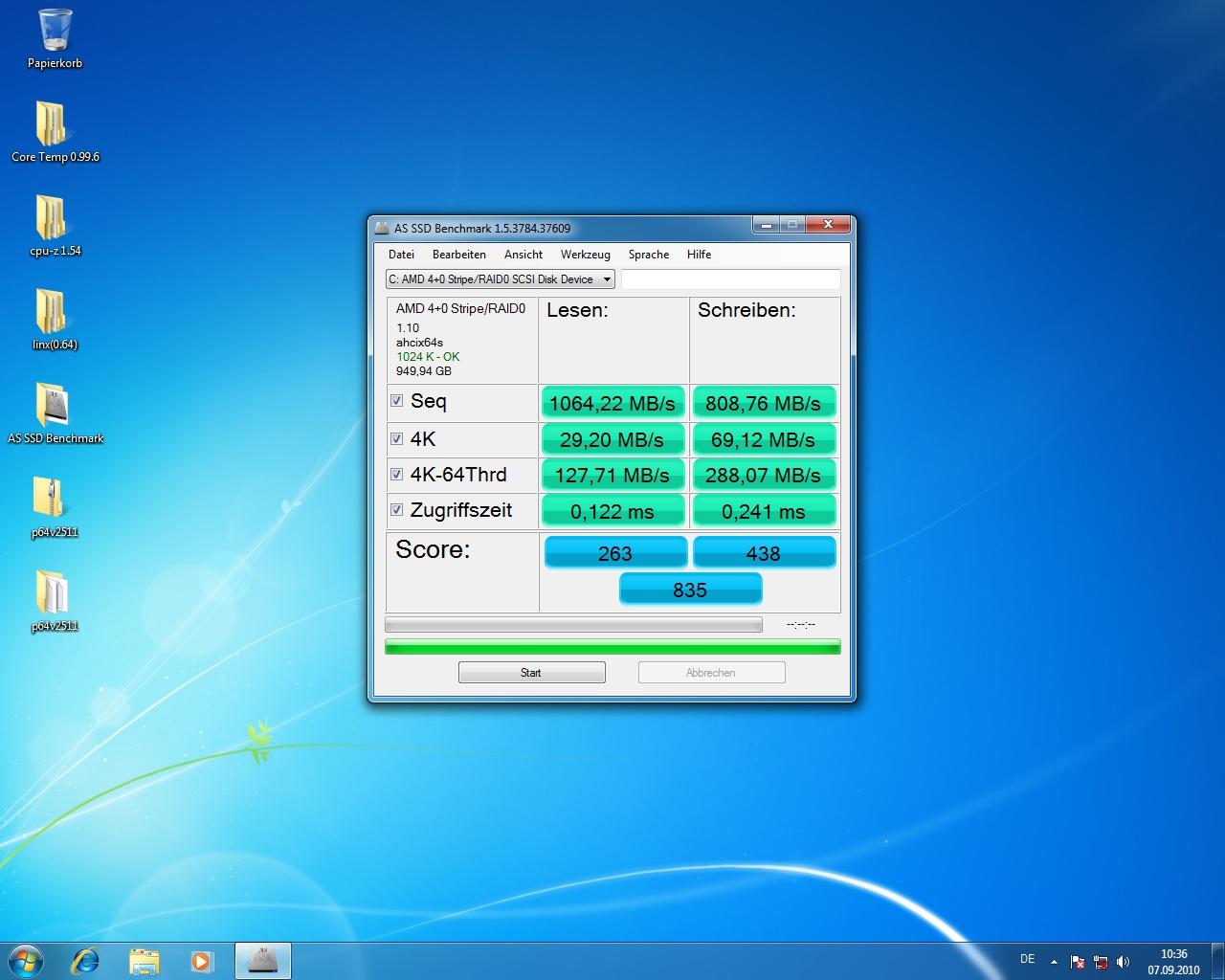Viewport: 1225px width, 980px height.
Task: Open the Ansicht menu
Action: point(523,255)
